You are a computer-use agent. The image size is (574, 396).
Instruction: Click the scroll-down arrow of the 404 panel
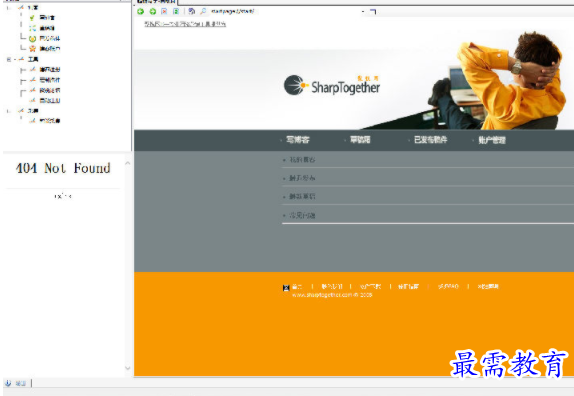tap(127, 368)
